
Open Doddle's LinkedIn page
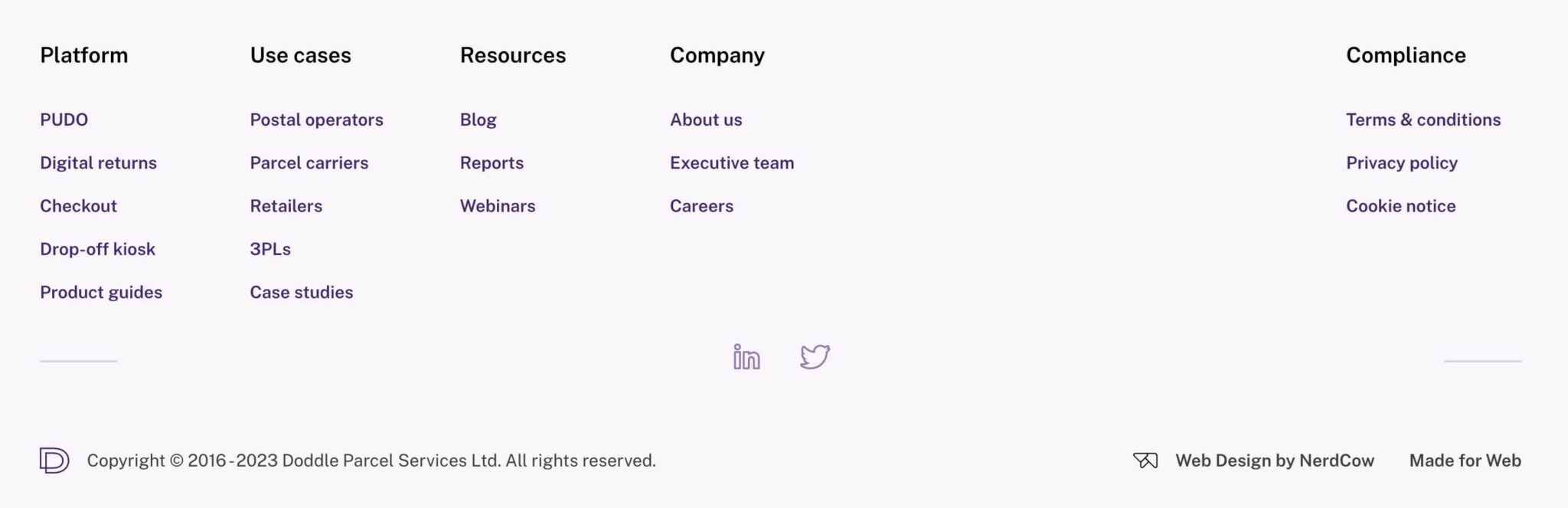tap(746, 357)
